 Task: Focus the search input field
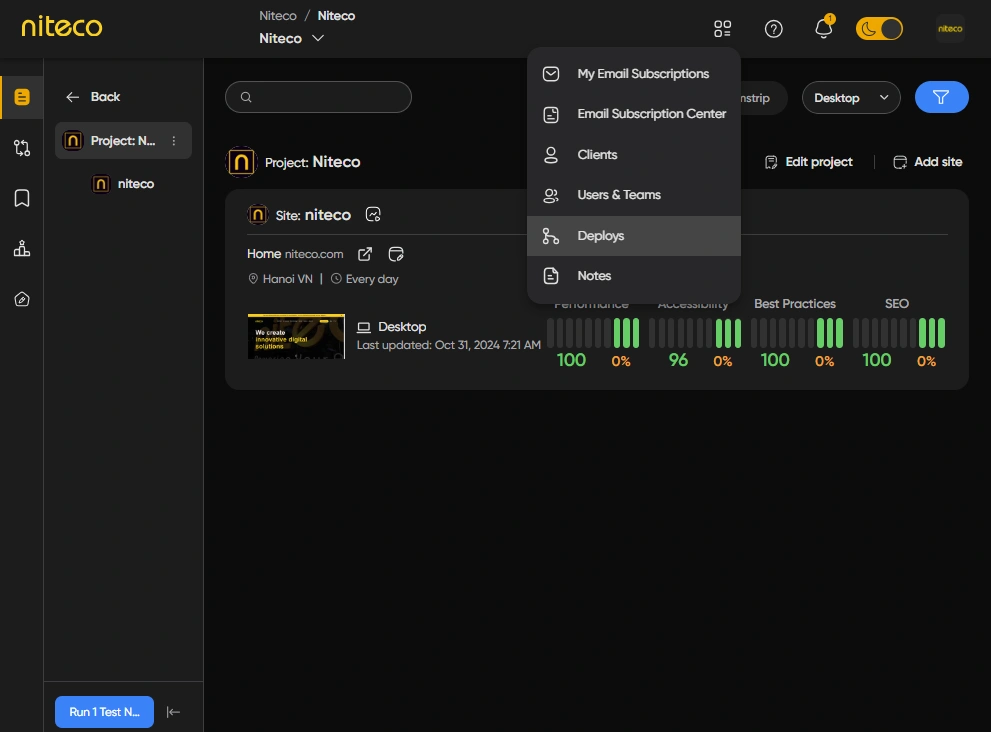coord(319,97)
